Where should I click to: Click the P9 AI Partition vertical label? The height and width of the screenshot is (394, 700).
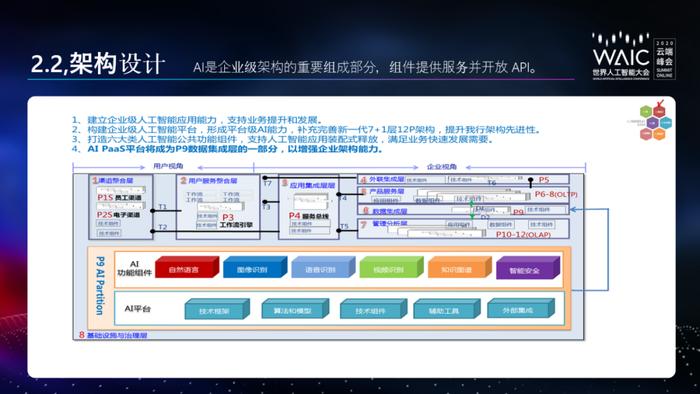pyautogui.click(x=100, y=286)
